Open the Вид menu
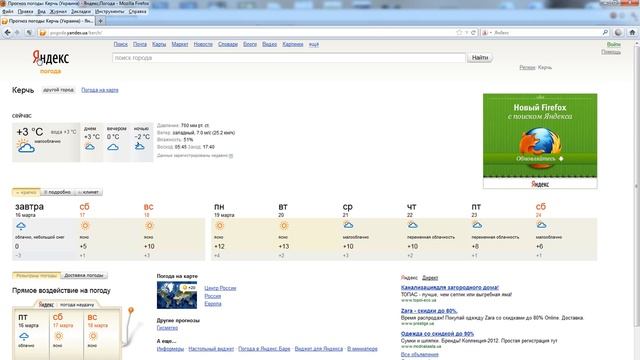 coord(42,11)
